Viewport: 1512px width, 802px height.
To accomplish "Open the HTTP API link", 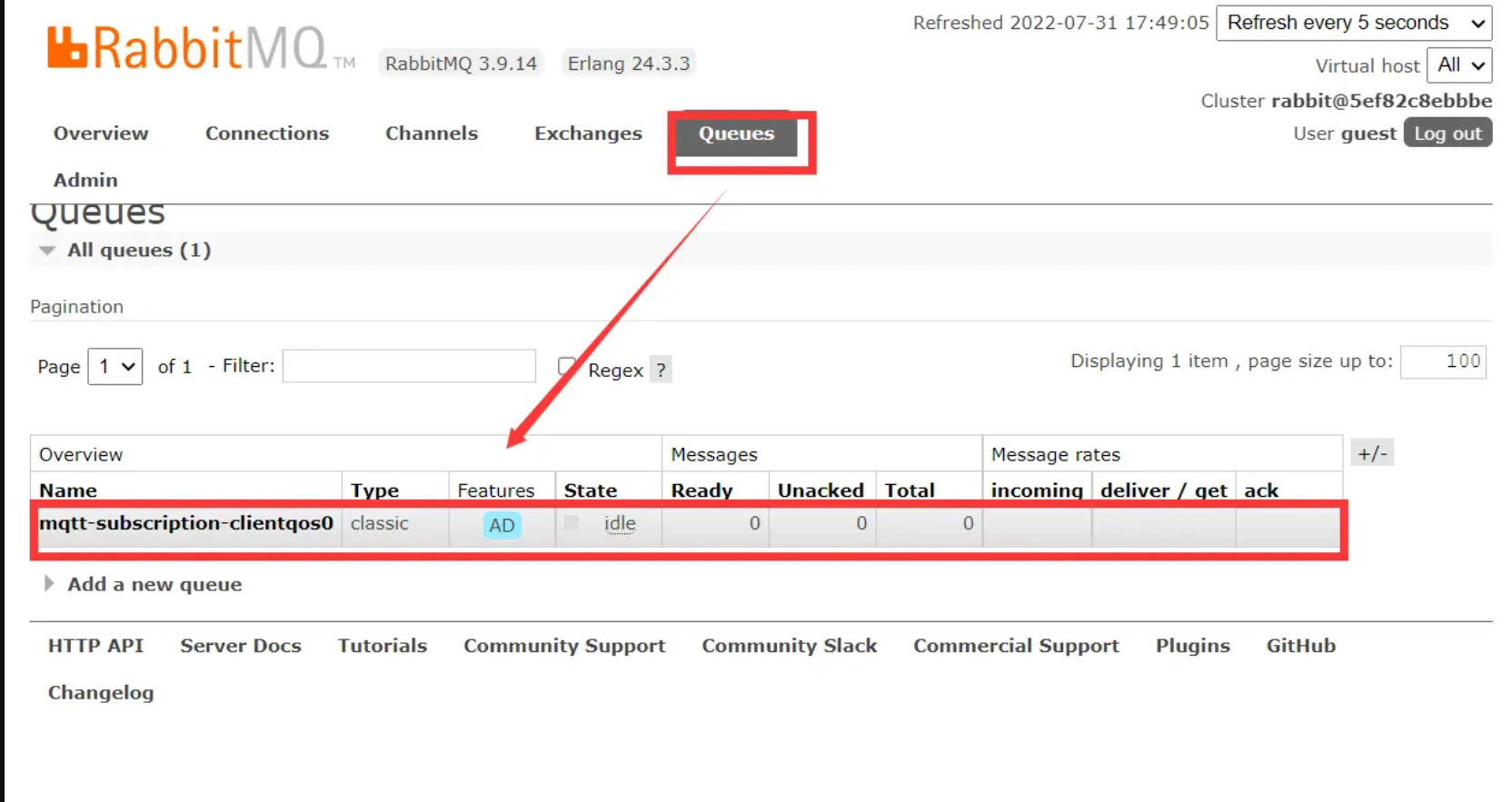I will 95,646.
